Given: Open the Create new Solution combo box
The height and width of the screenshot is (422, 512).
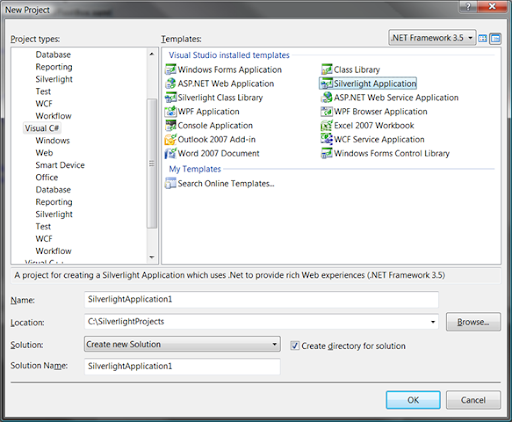Looking at the screenshot, I should [x=182, y=344].
